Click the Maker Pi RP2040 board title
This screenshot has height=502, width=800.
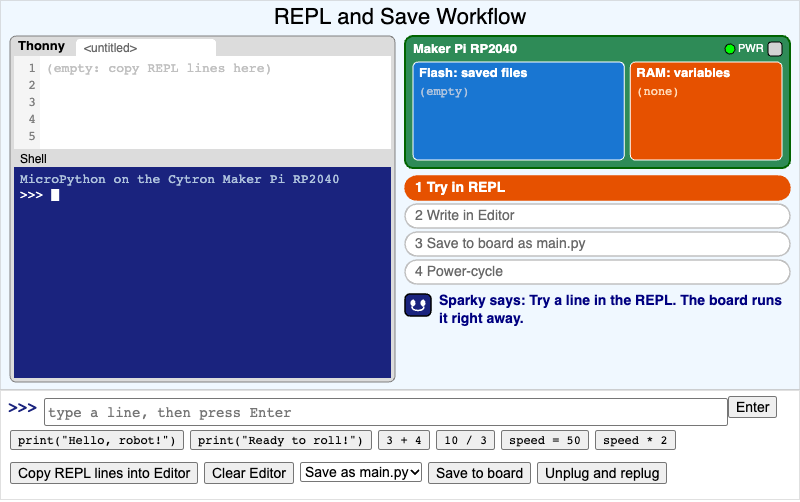point(465,49)
